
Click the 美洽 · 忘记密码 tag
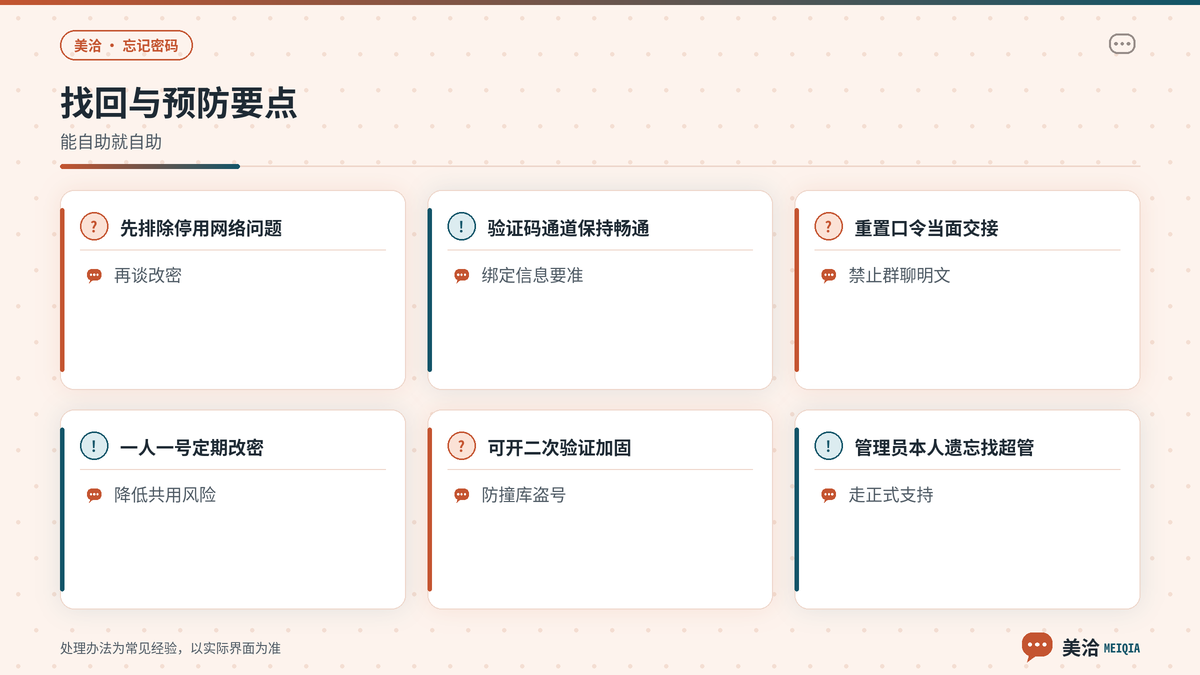[x=126, y=46]
